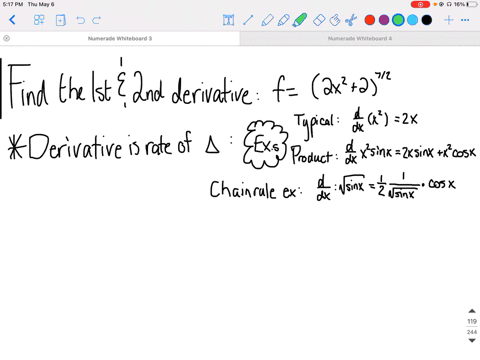480x360 pixels.
Task: Add a new page
Action: coord(61,20)
